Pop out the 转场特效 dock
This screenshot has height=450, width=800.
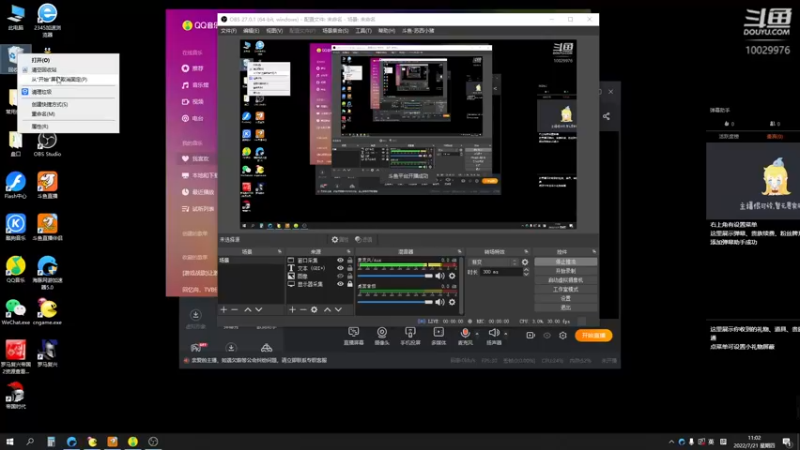pyautogui.click(x=526, y=252)
